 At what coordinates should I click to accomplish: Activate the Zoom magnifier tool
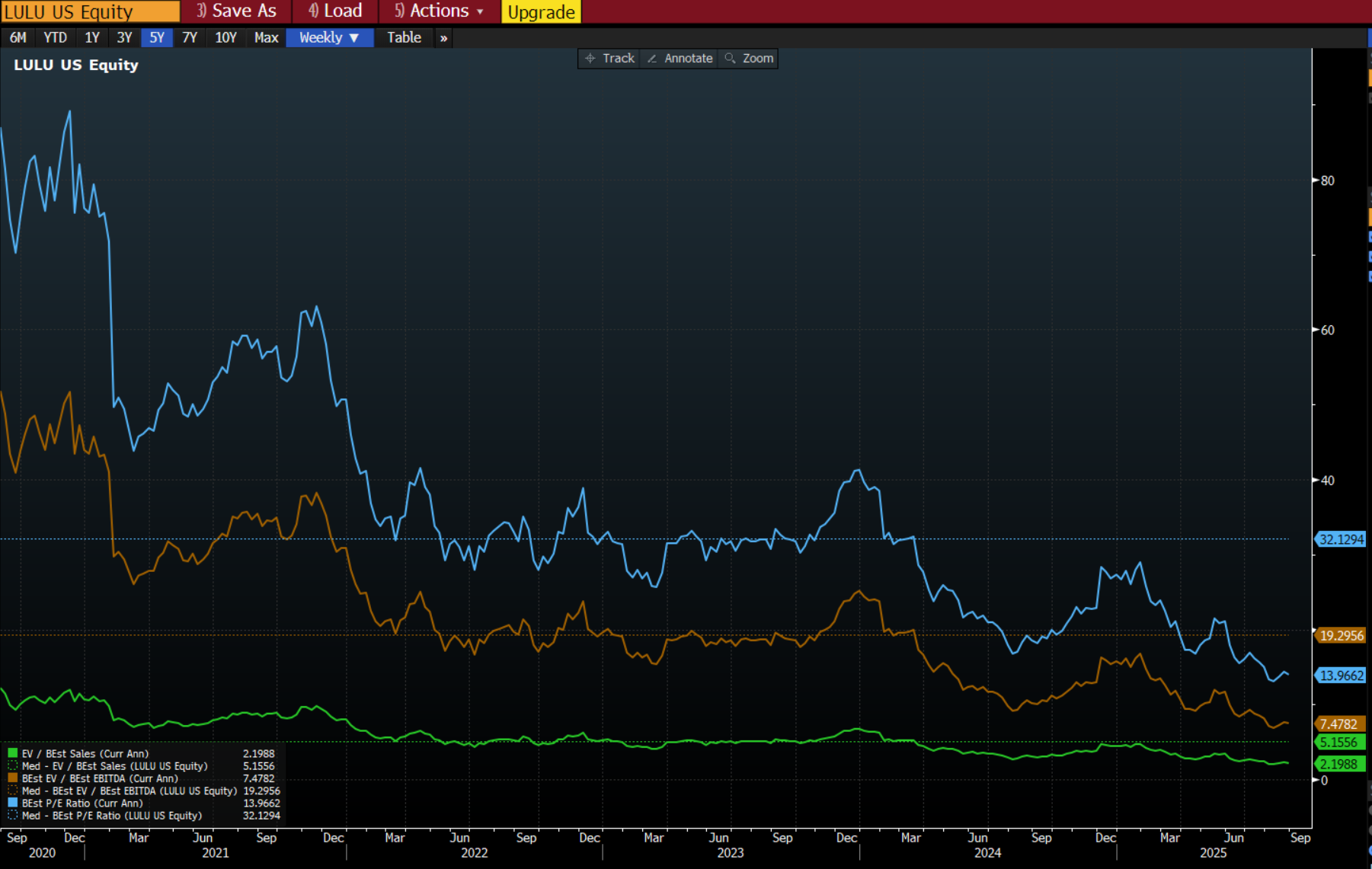click(x=730, y=59)
